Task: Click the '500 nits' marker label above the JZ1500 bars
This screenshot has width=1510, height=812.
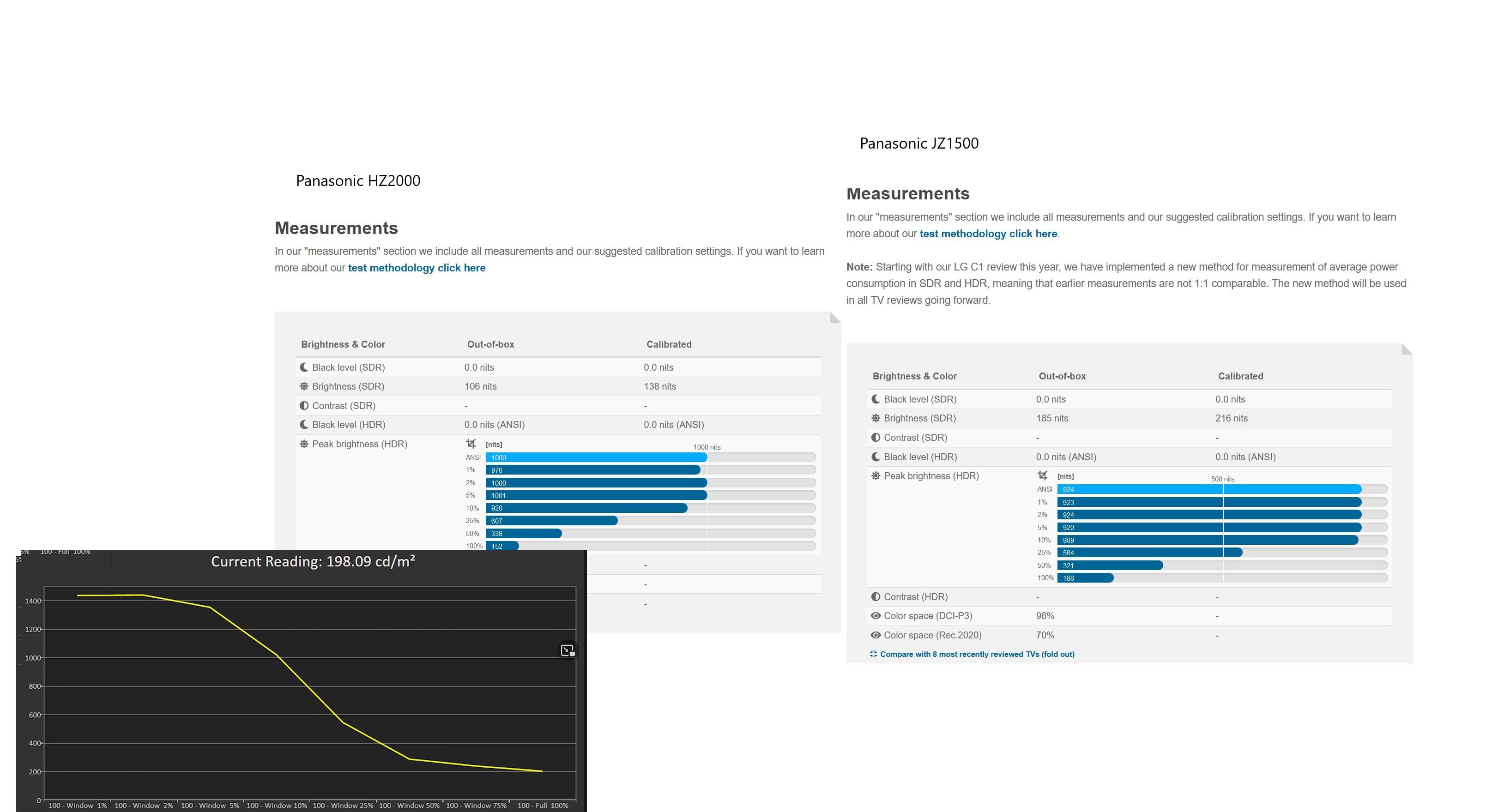Action: pos(1223,479)
